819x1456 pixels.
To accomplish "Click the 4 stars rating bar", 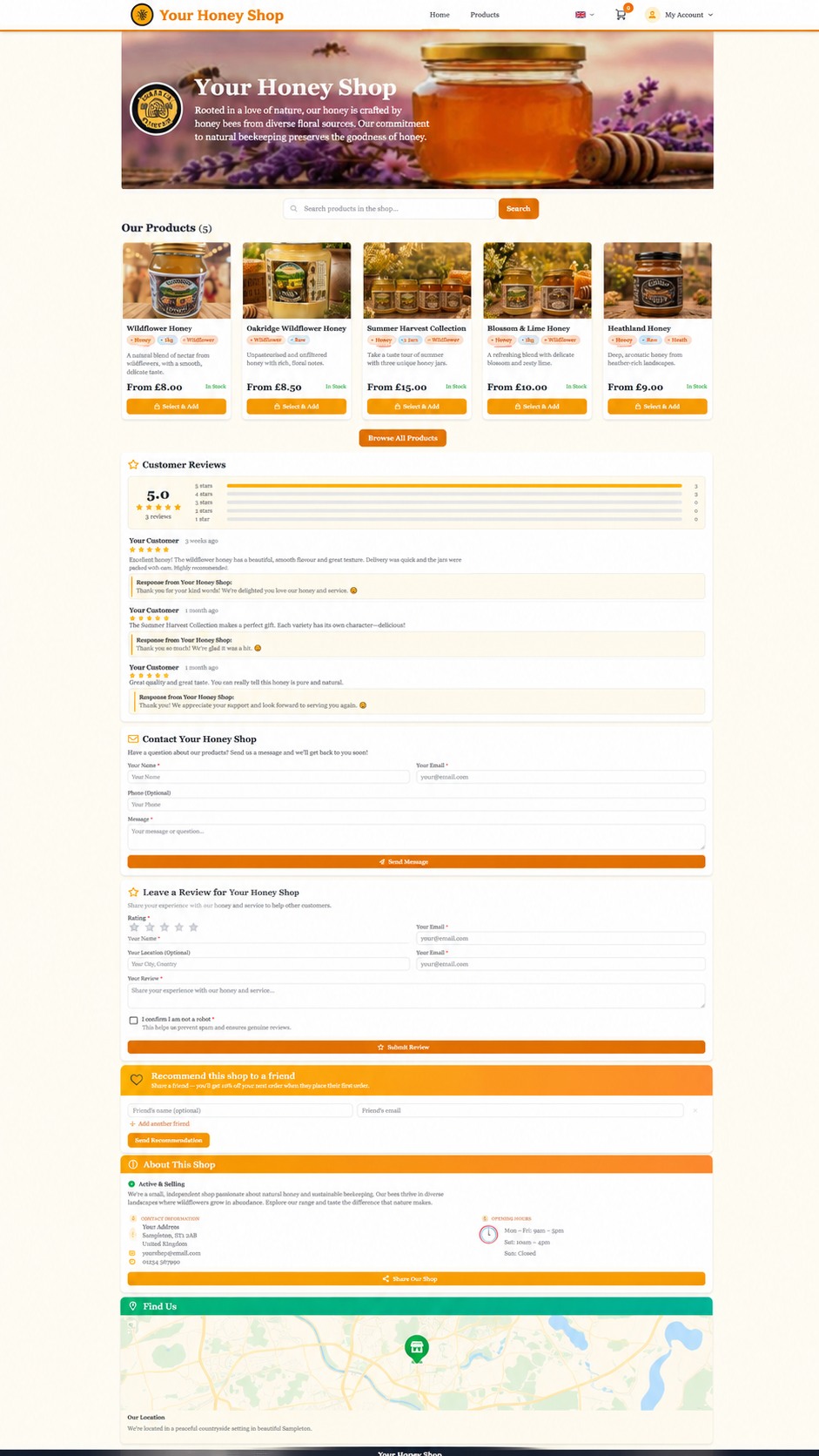I will 454,494.
